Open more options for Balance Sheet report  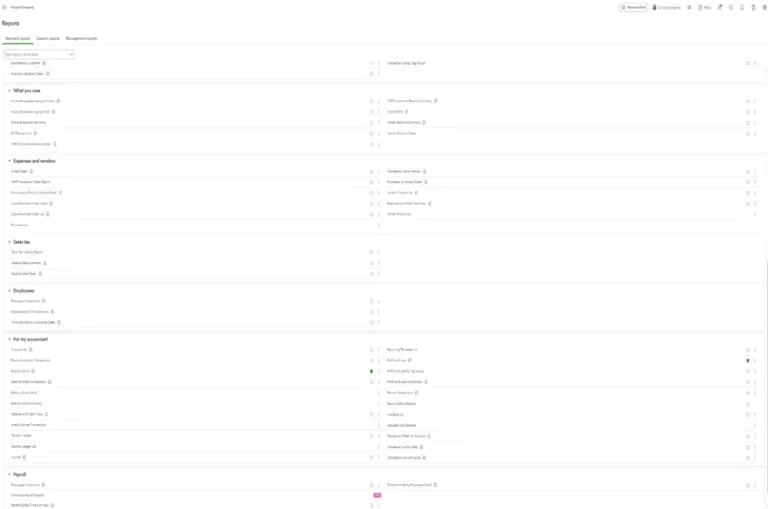[379, 371]
